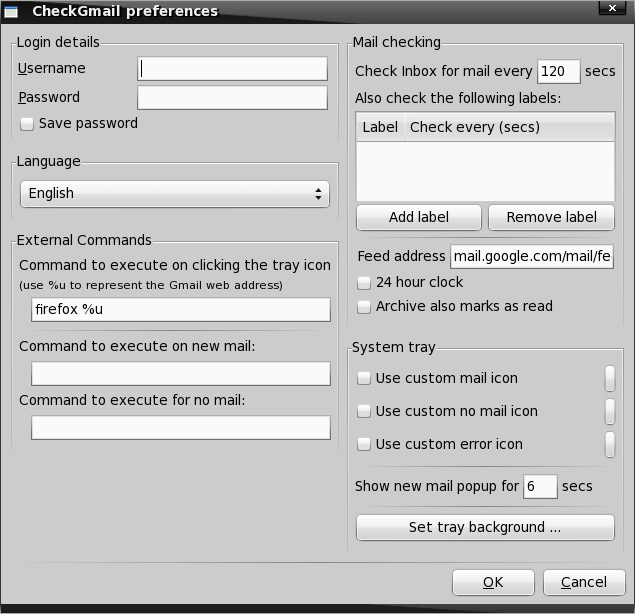Click the custom error icon chooser button

pyautogui.click(x=609, y=445)
